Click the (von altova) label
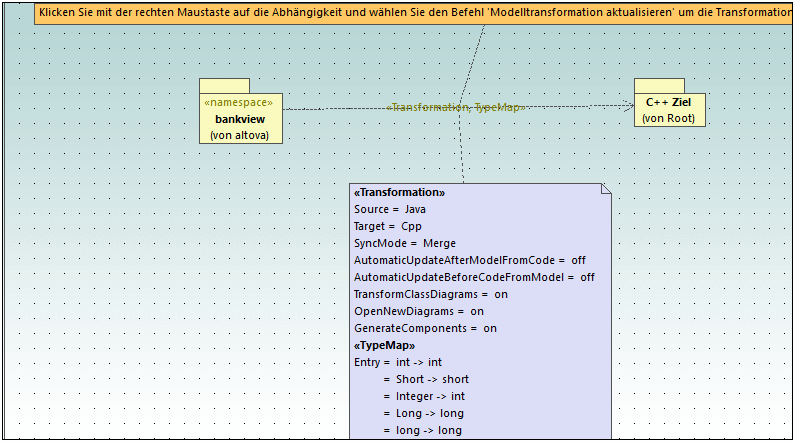This screenshot has height=442, width=795. tap(240, 135)
